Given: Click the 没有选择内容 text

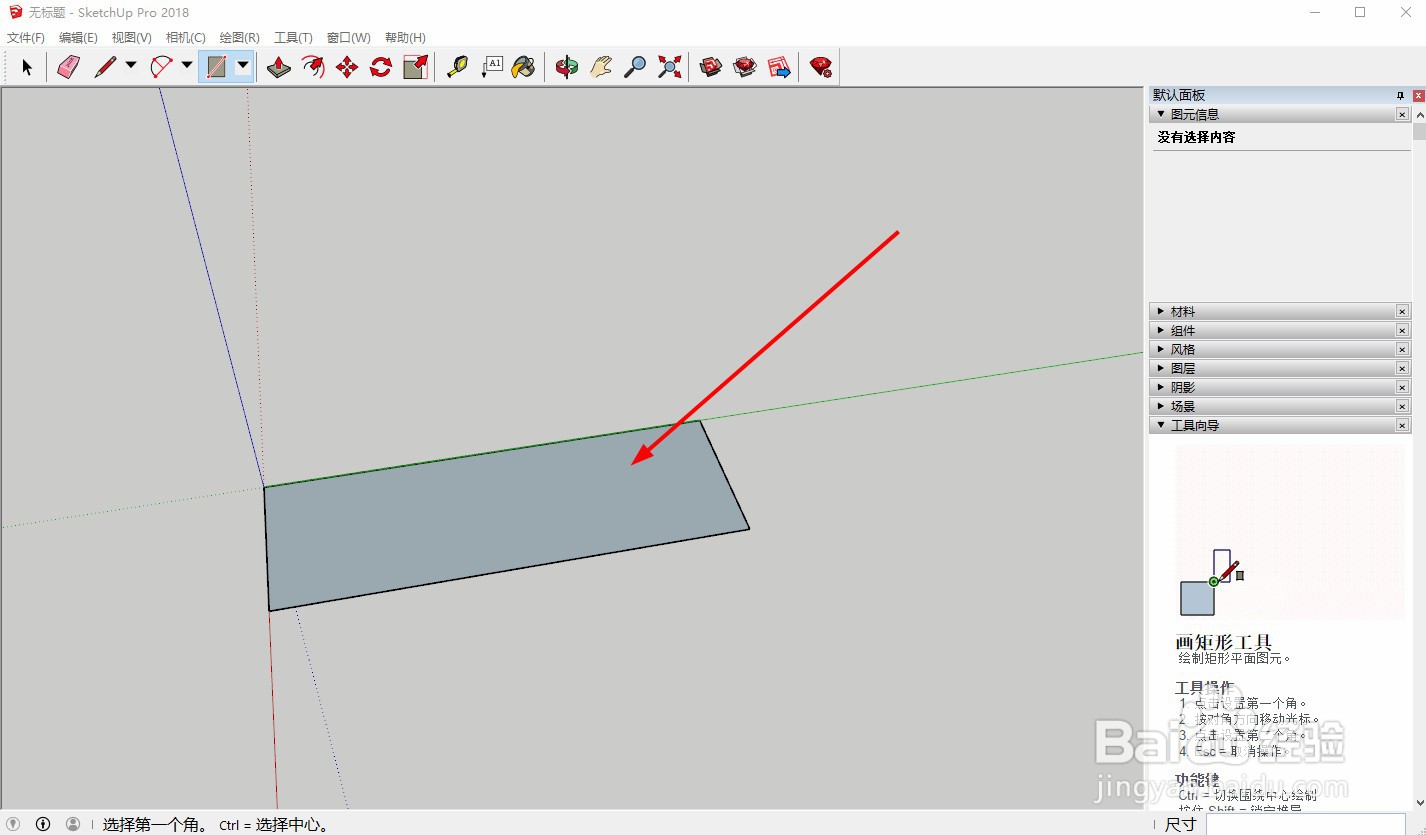Looking at the screenshot, I should pyautogui.click(x=1196, y=137).
